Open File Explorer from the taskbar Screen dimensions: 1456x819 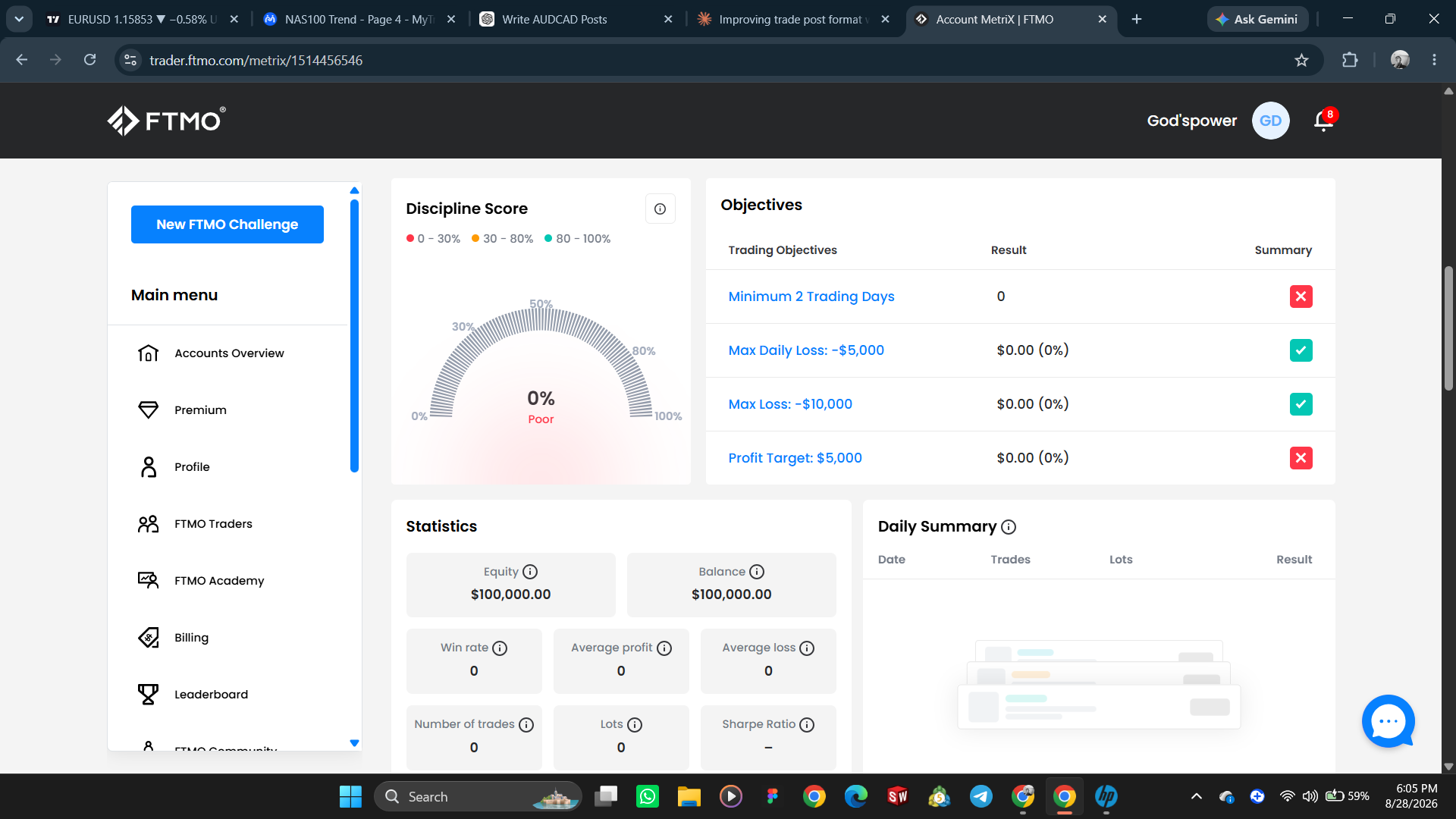pos(689,796)
